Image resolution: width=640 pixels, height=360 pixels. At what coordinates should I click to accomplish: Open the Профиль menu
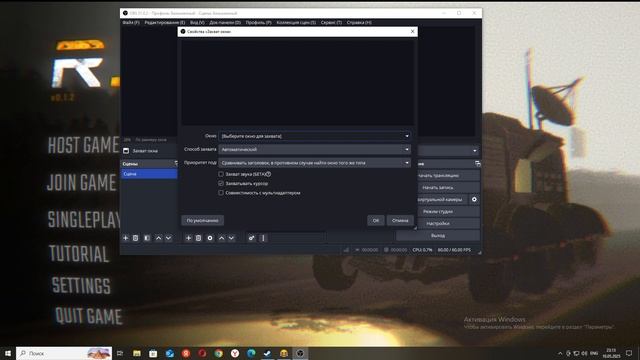(x=258, y=22)
